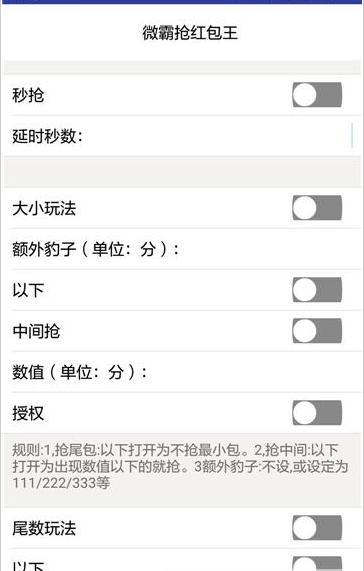Toggle 以下 switch below 尾数玩法
Image resolution: width=364 pixels, height=571 pixels.
pos(317,563)
